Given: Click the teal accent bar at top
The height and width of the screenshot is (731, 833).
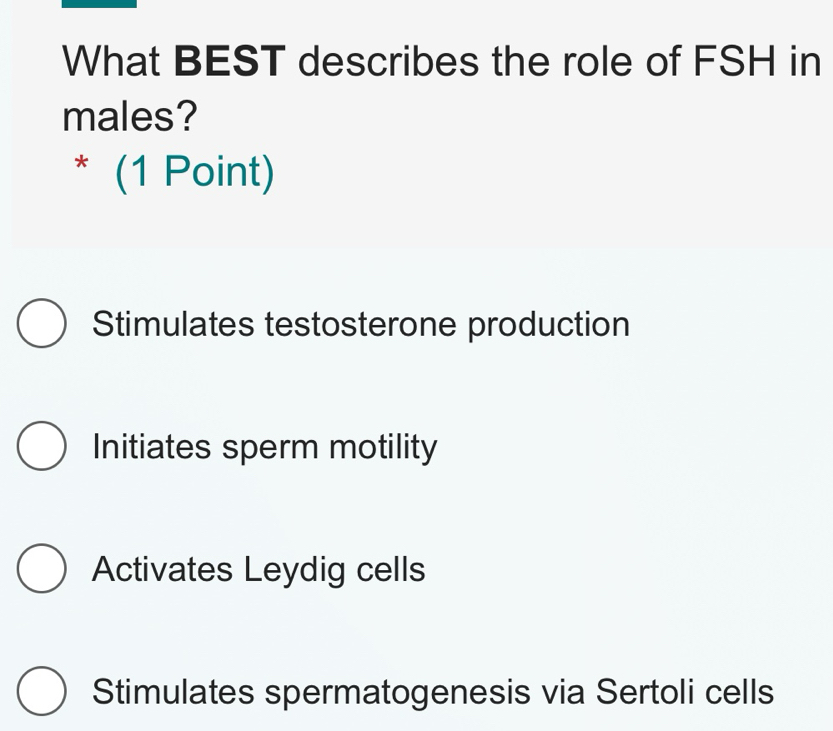Looking at the screenshot, I should point(99,3).
